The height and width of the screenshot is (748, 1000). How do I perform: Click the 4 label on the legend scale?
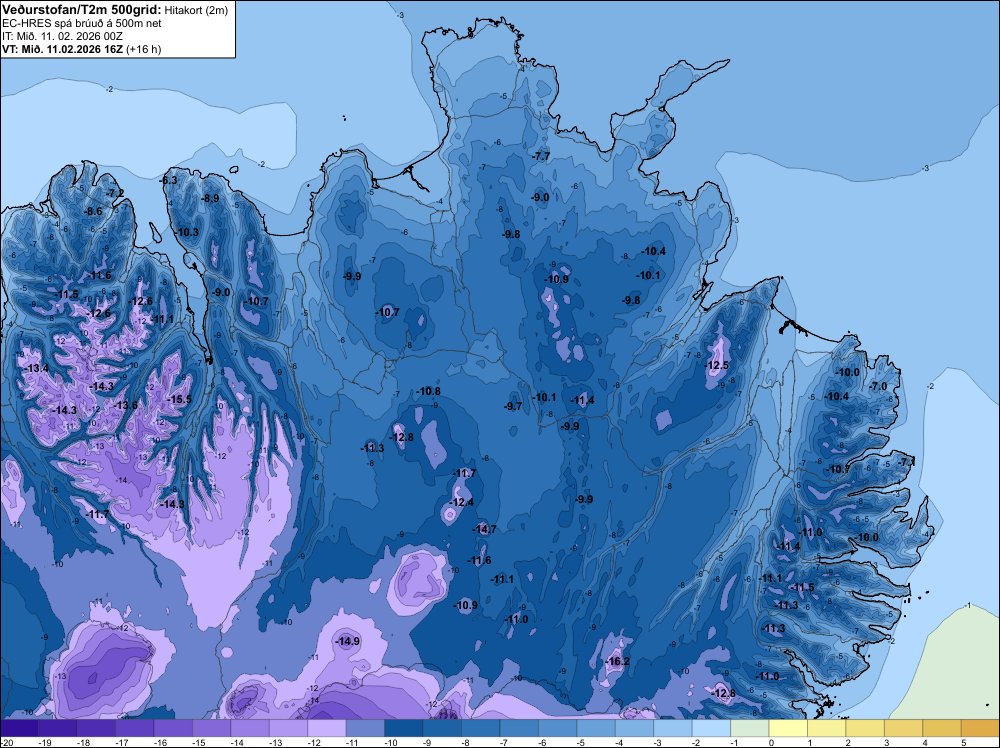click(925, 742)
